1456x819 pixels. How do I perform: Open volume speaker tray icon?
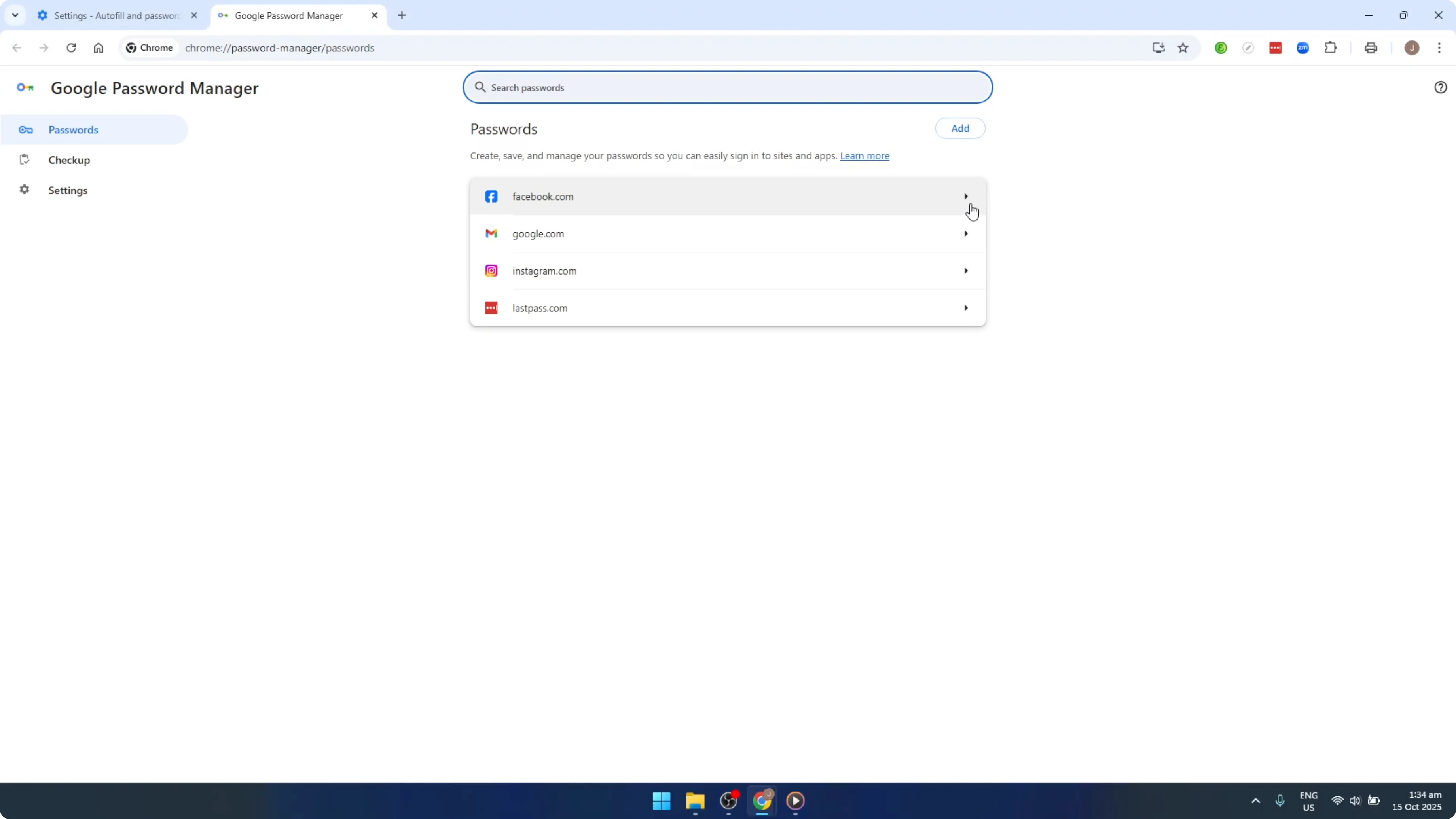coord(1355,801)
